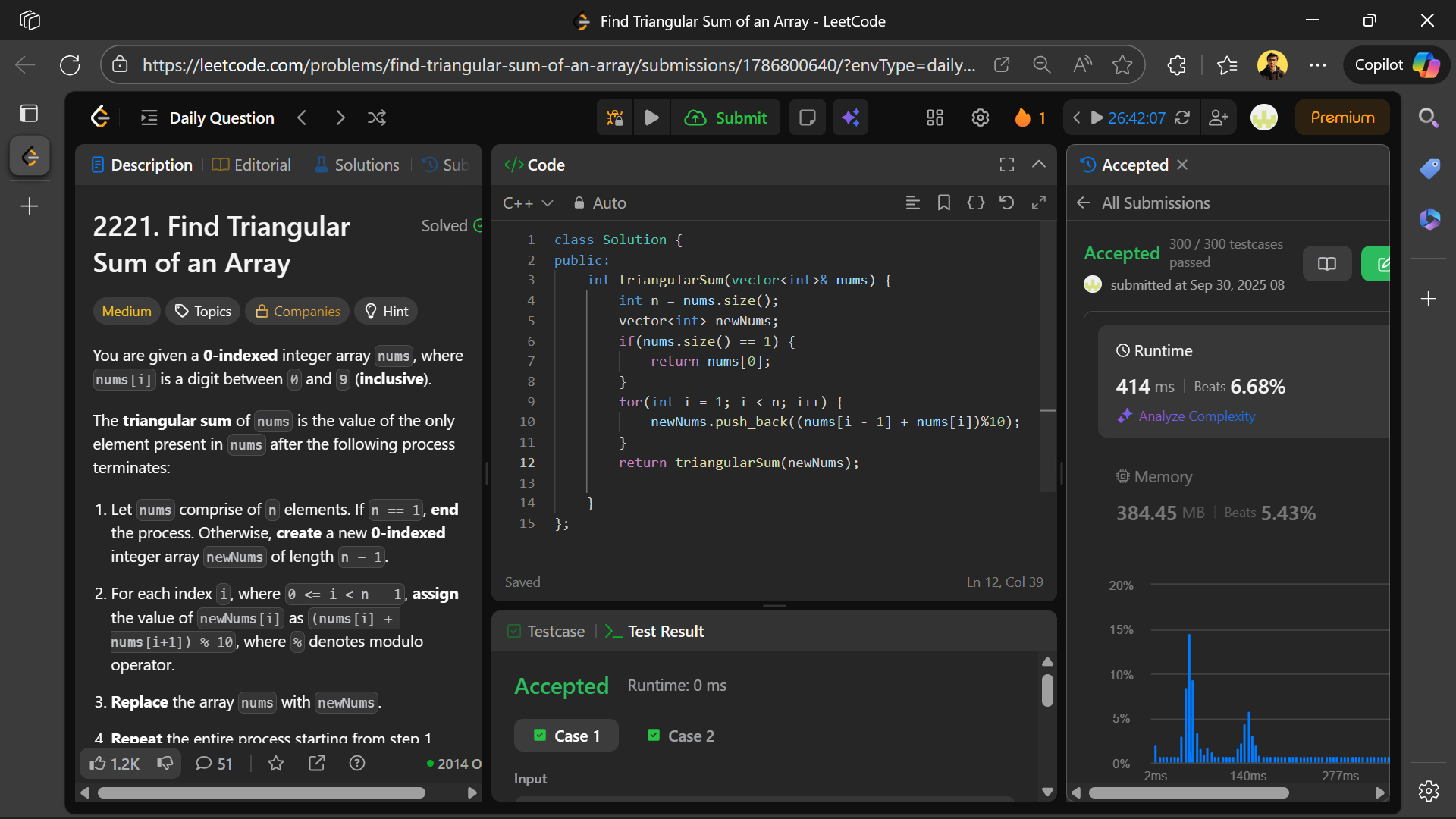Reset code to default icon
The height and width of the screenshot is (819, 1456).
click(1006, 202)
